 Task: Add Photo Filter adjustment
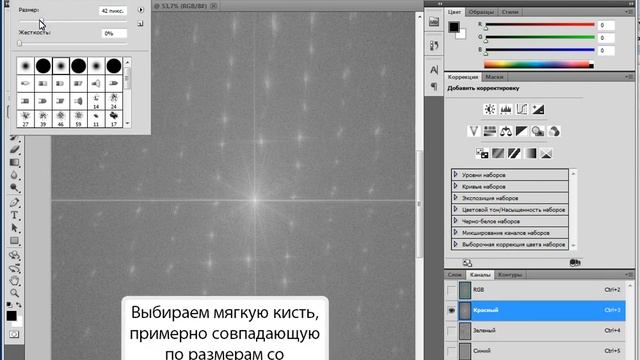coord(538,131)
